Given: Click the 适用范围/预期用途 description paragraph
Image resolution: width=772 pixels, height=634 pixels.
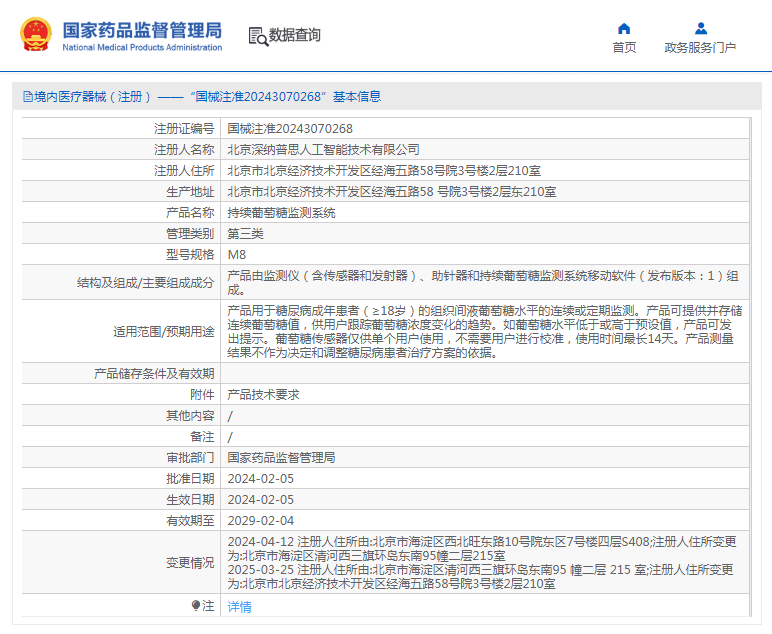Looking at the screenshot, I should point(485,331).
